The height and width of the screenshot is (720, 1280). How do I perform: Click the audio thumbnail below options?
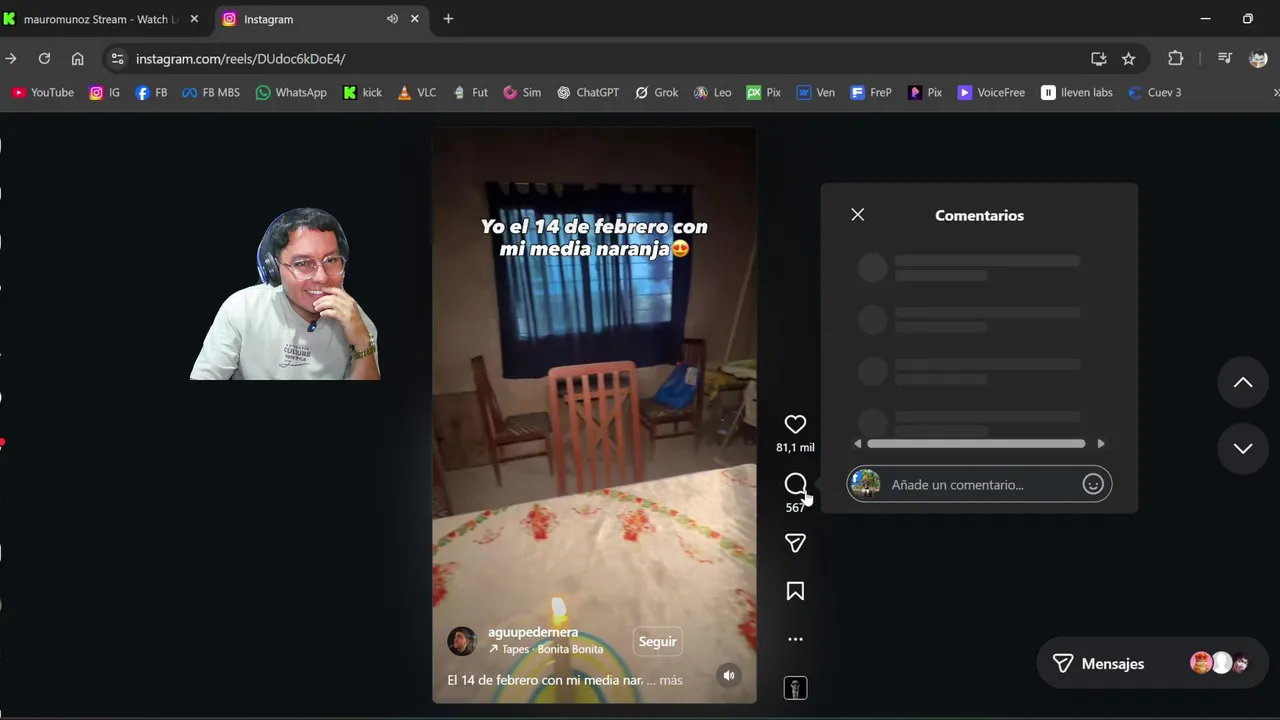tap(795, 688)
